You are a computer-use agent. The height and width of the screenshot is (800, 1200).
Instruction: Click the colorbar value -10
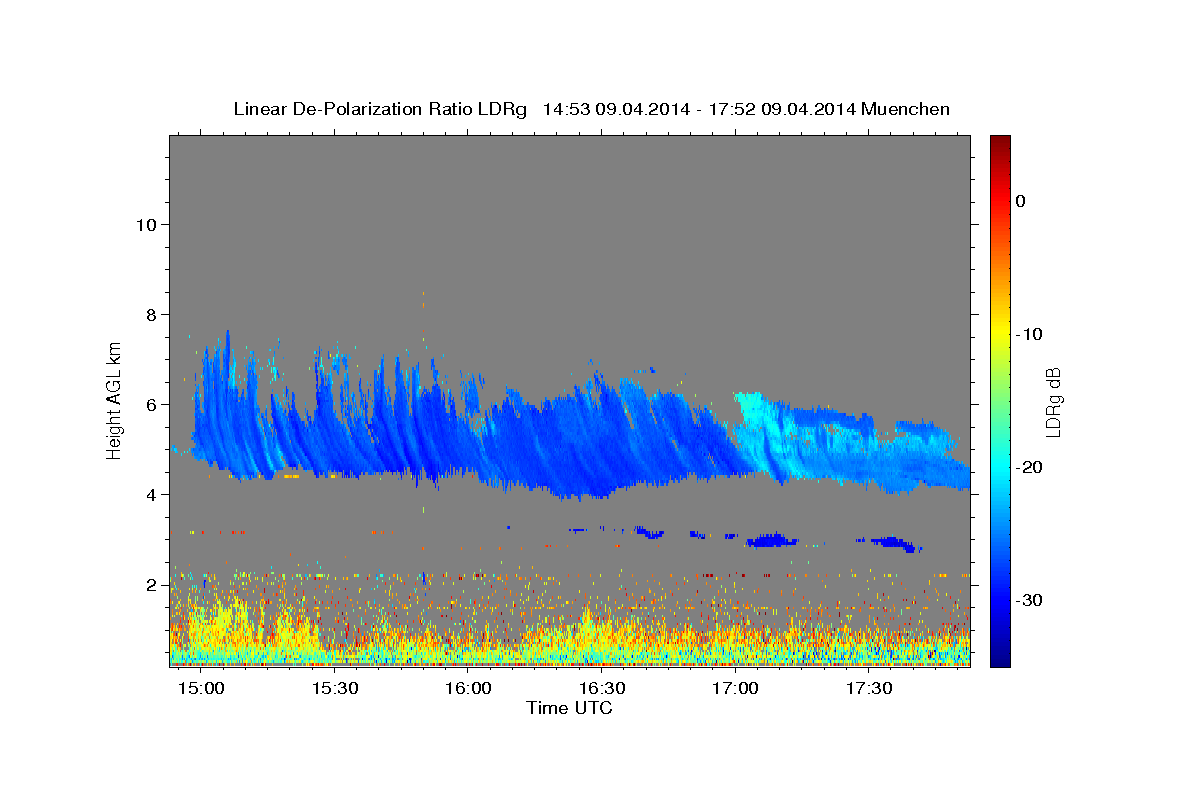[1029, 334]
